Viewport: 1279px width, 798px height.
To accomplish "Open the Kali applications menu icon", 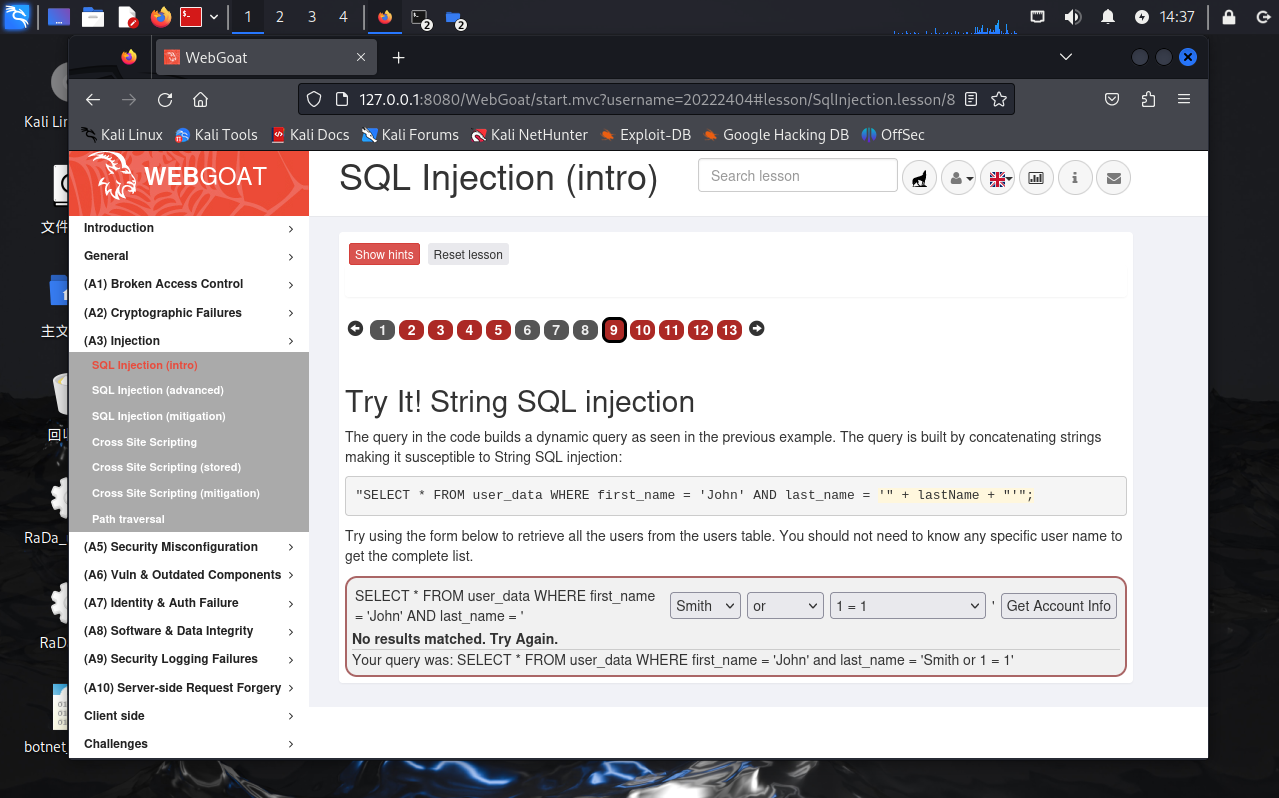I will pyautogui.click(x=17, y=17).
